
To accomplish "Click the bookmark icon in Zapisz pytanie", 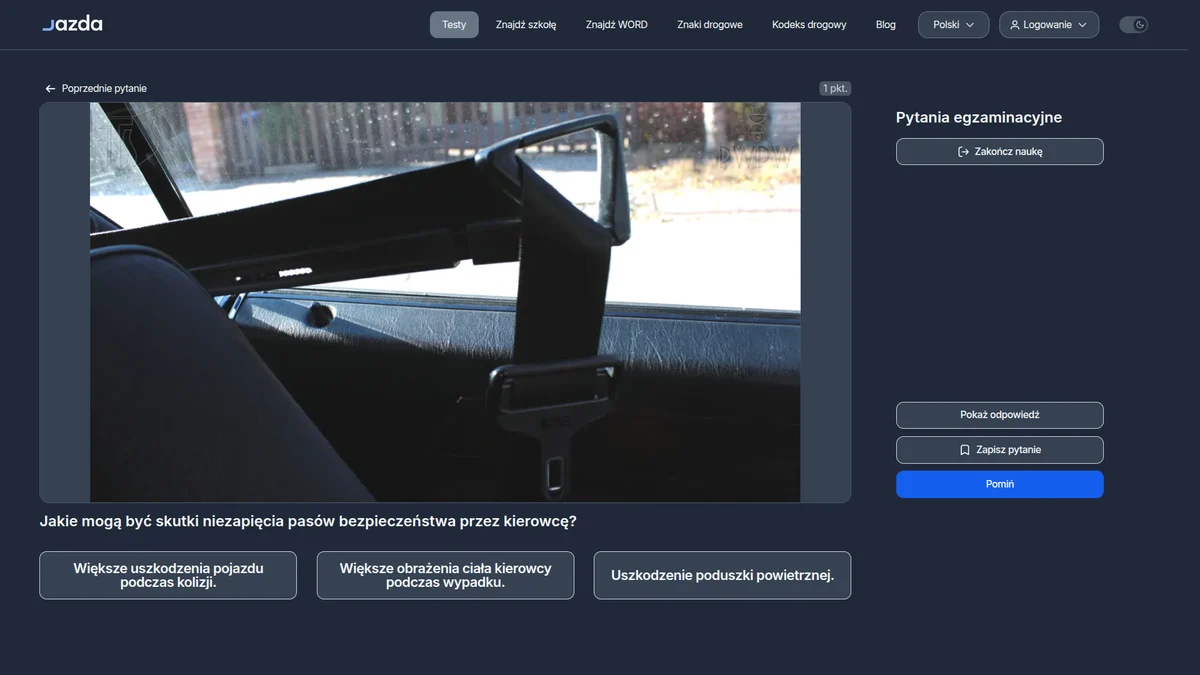I will click(x=964, y=450).
